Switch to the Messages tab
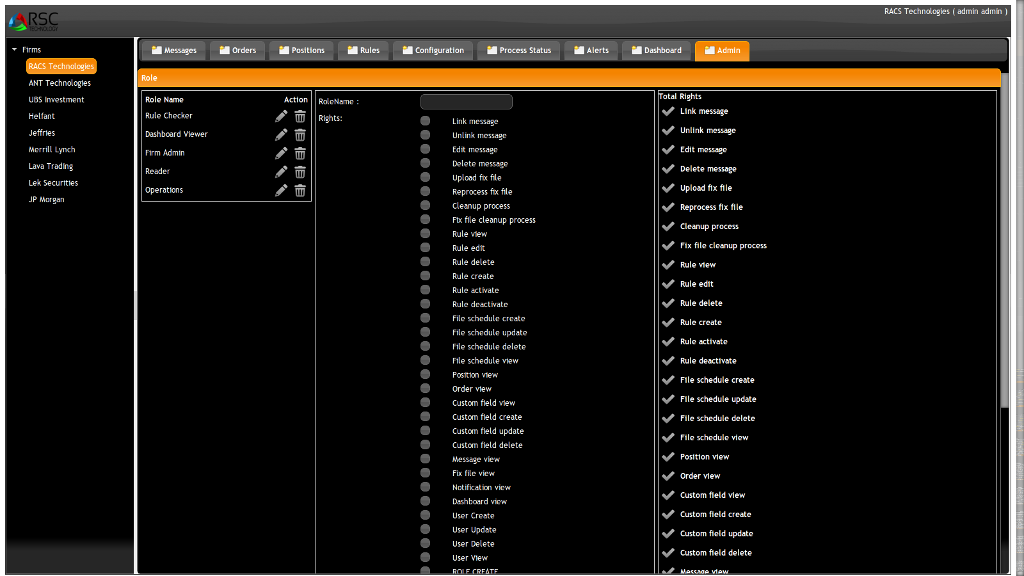This screenshot has width=1024, height=576. coord(174,50)
